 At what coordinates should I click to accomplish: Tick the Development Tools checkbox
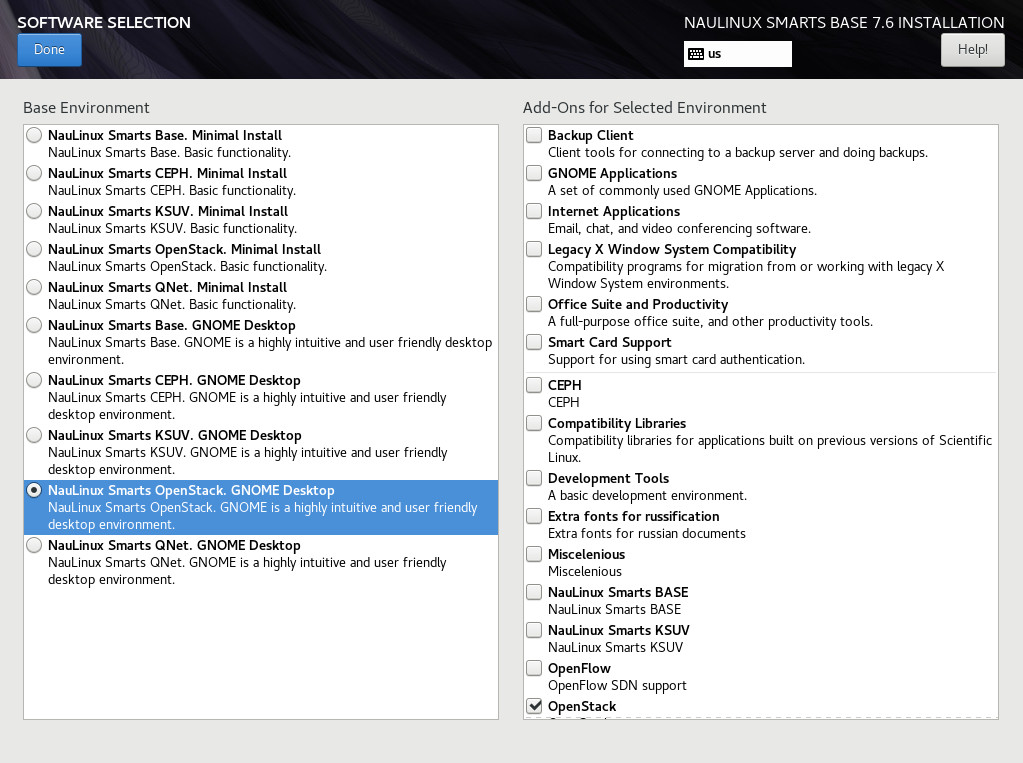(x=535, y=478)
